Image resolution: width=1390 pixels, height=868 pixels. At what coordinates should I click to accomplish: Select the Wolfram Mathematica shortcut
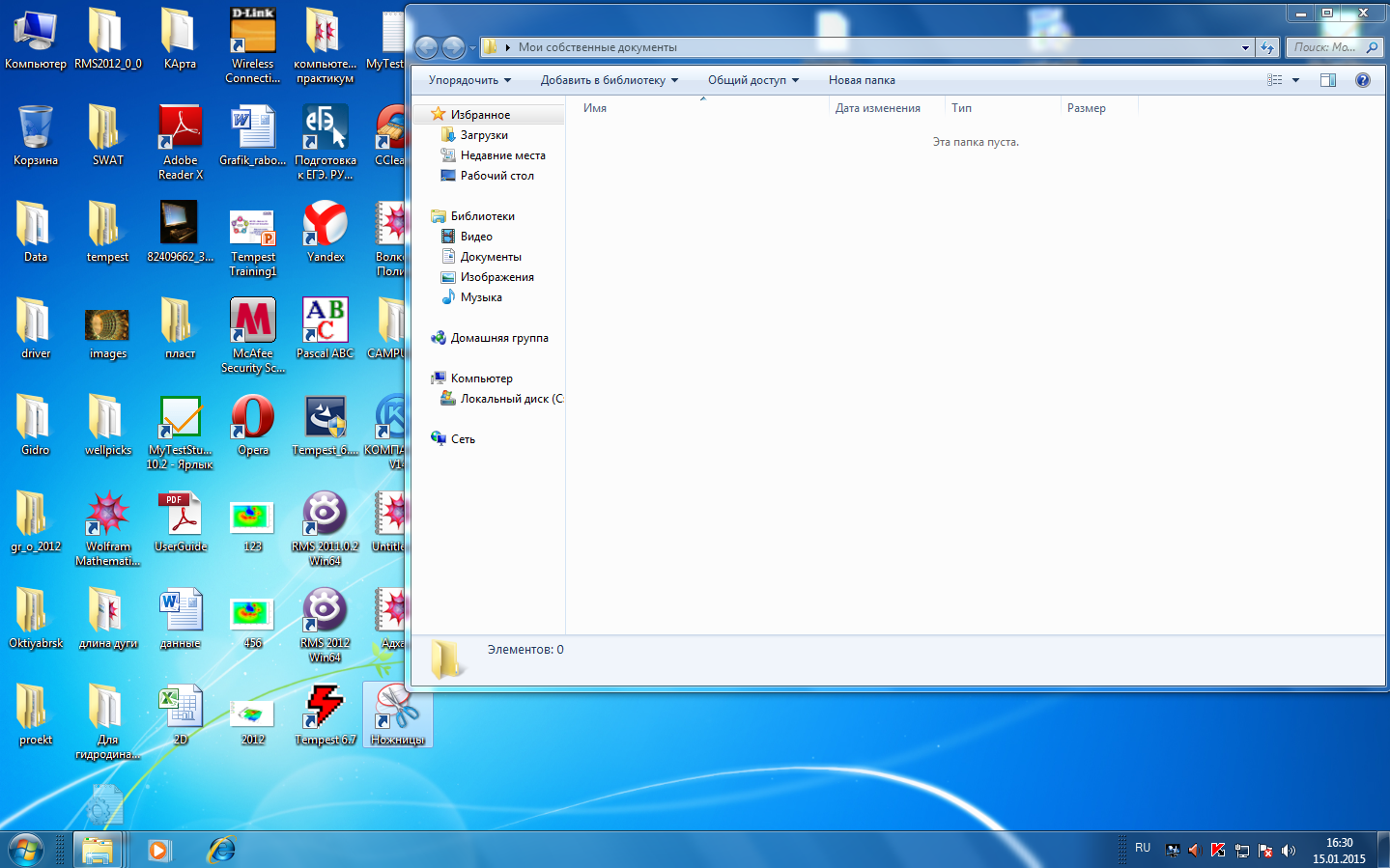click(108, 528)
